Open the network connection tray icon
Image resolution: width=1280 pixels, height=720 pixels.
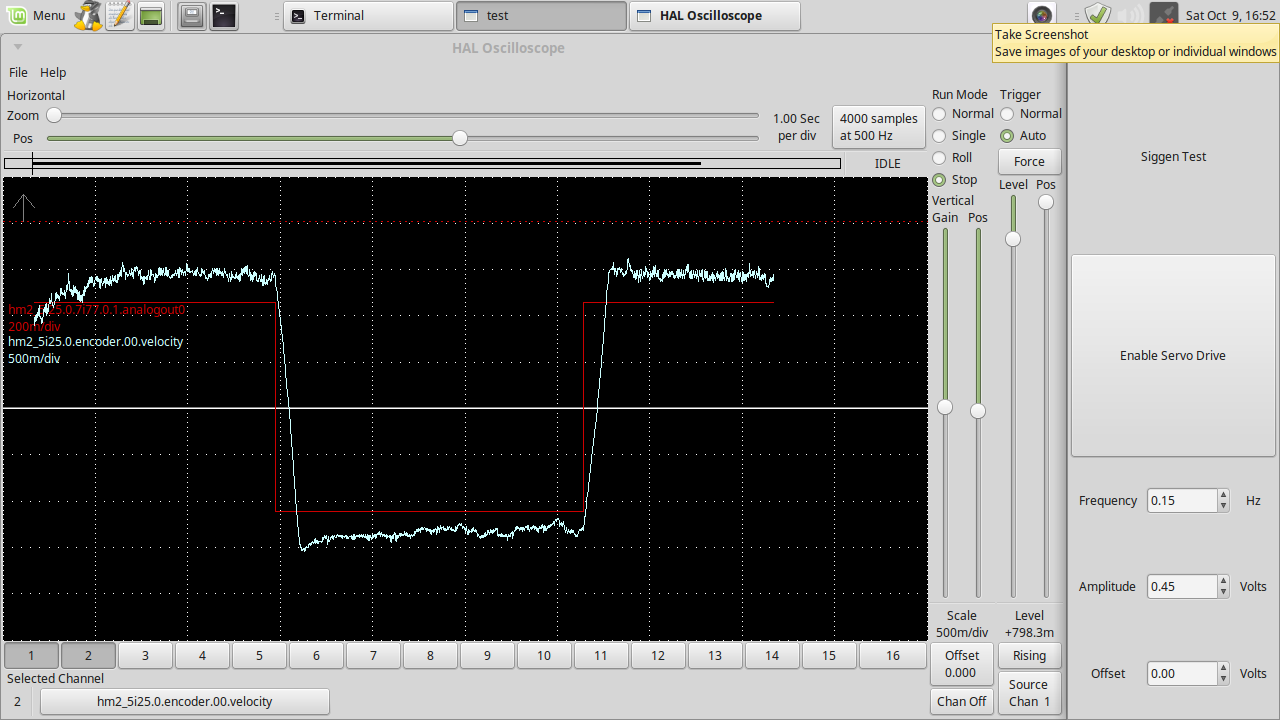1163,14
